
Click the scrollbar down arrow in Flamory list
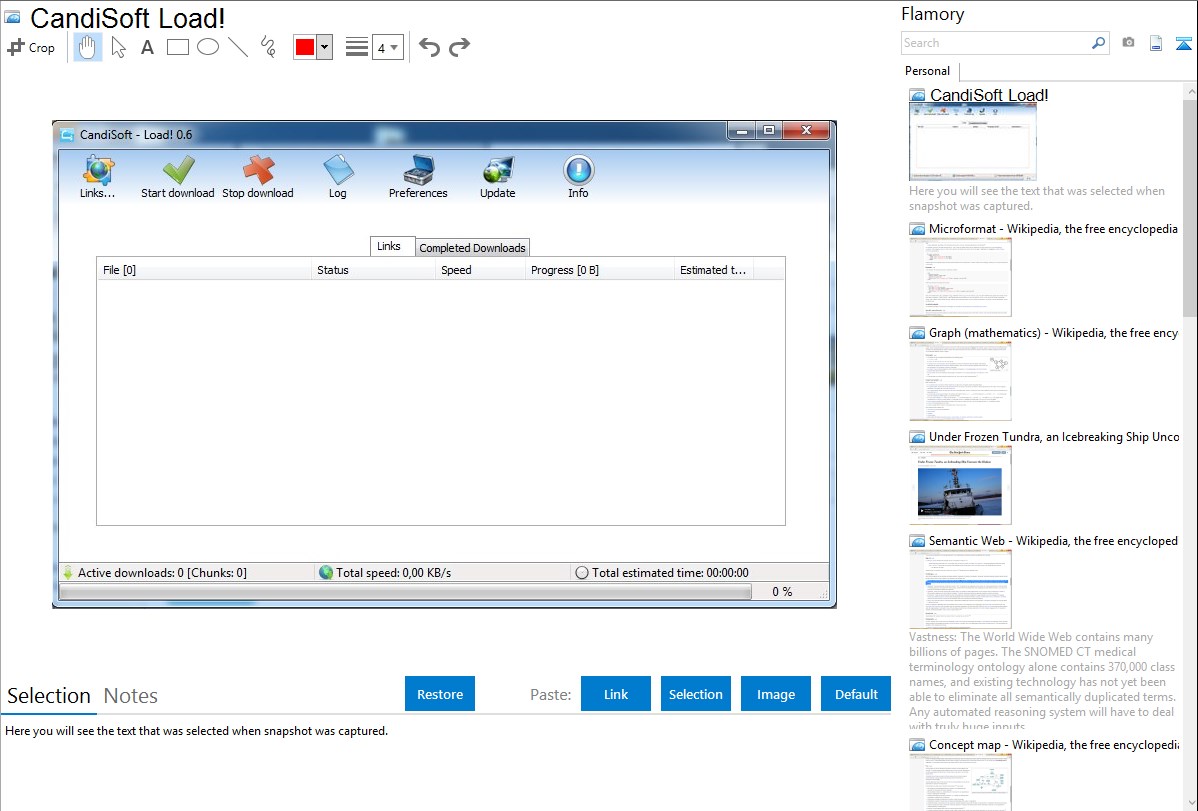point(1190,803)
